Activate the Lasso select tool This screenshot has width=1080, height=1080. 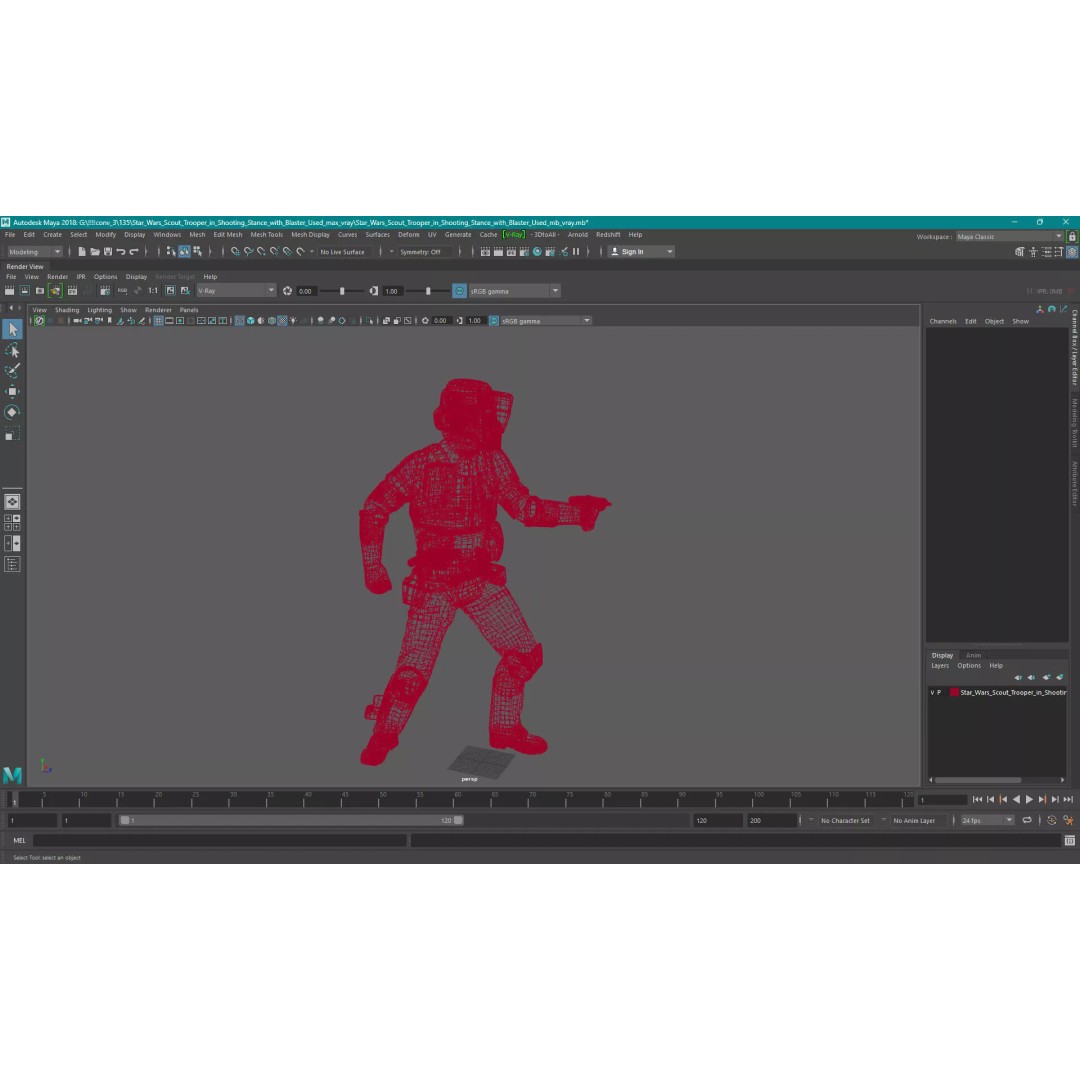tap(12, 351)
